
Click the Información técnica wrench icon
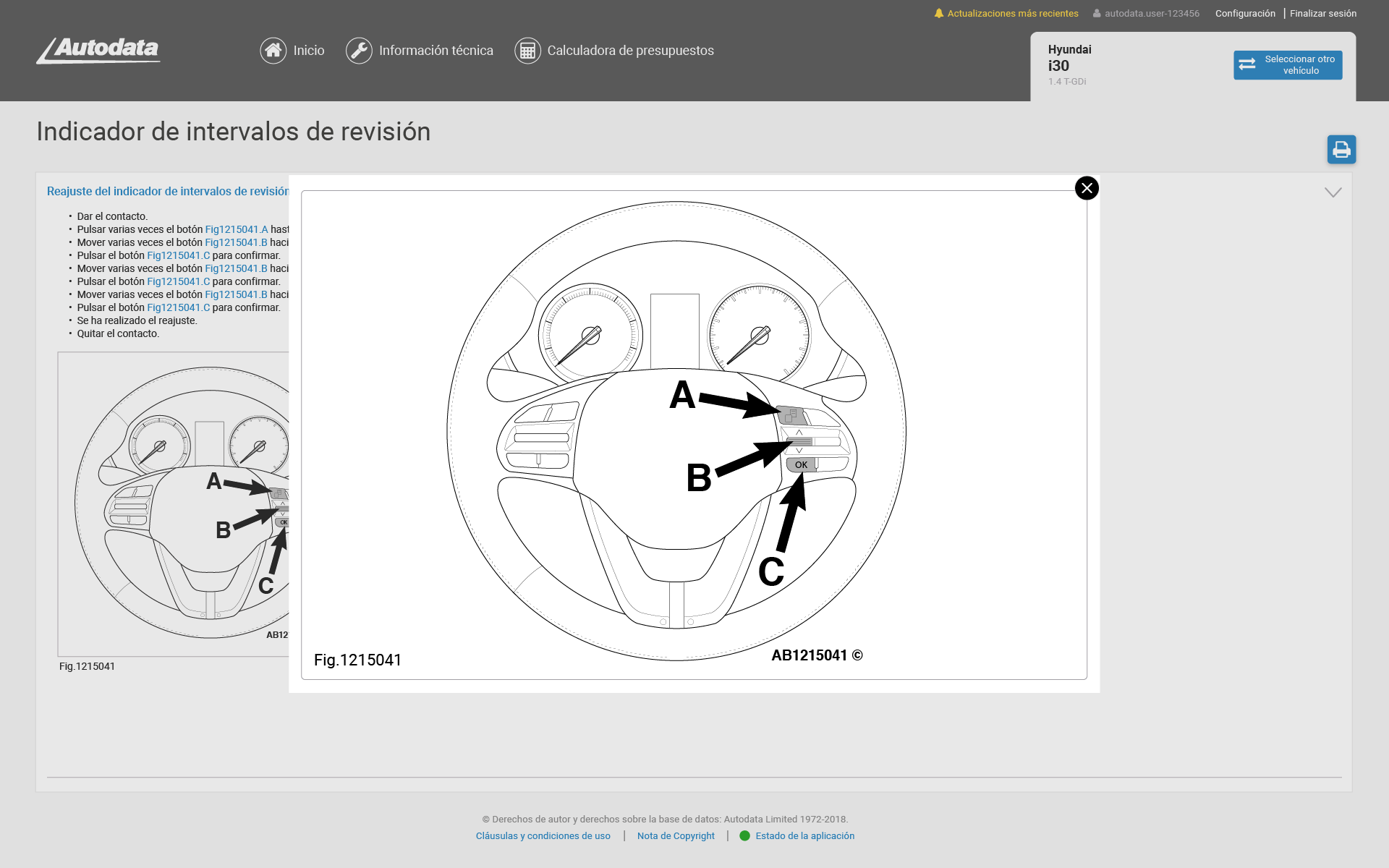[x=359, y=51]
